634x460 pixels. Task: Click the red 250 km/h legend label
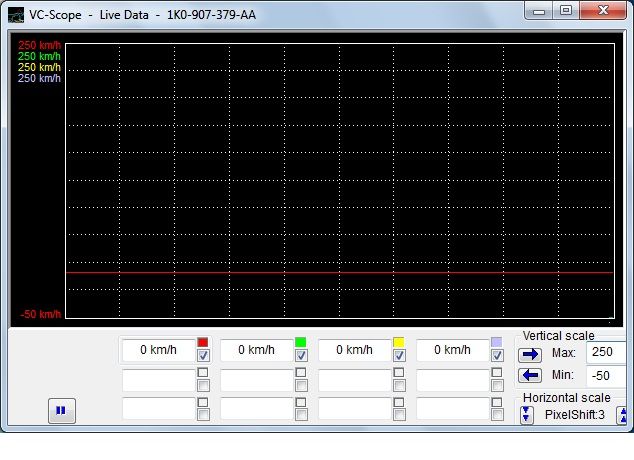point(39,45)
